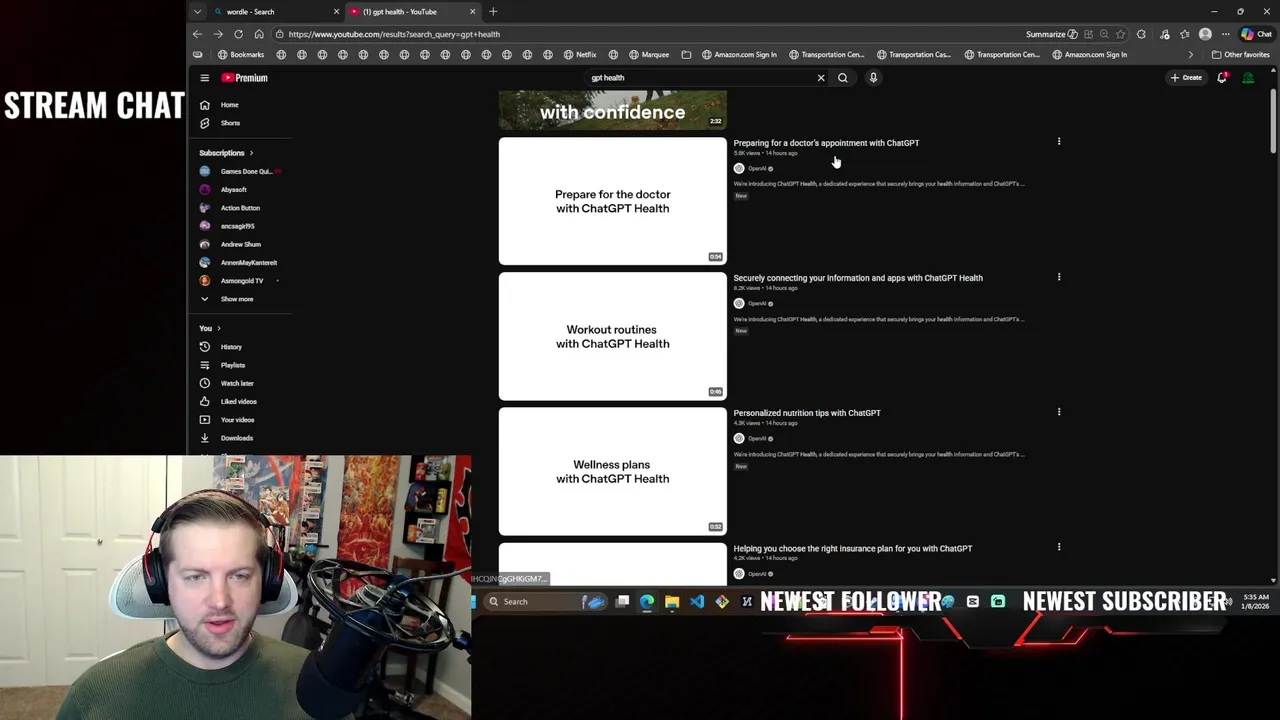Open OpenAI channel under doctor's appointment video

pyautogui.click(x=755, y=169)
